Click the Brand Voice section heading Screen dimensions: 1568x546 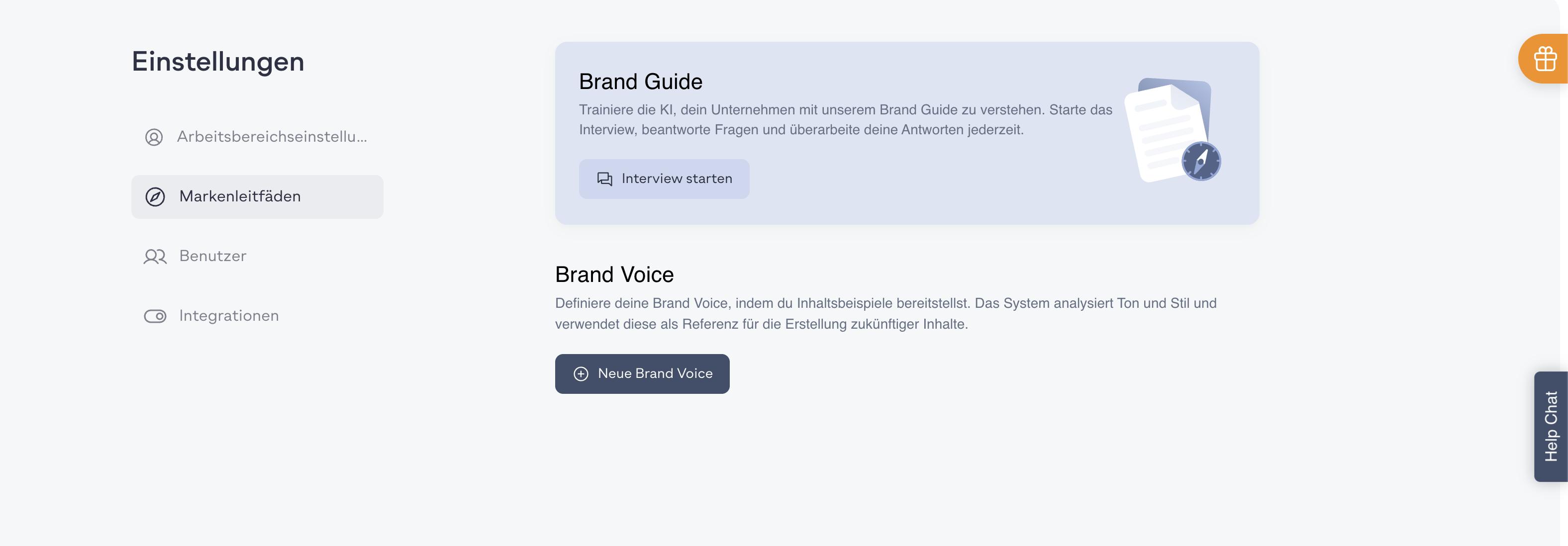614,274
